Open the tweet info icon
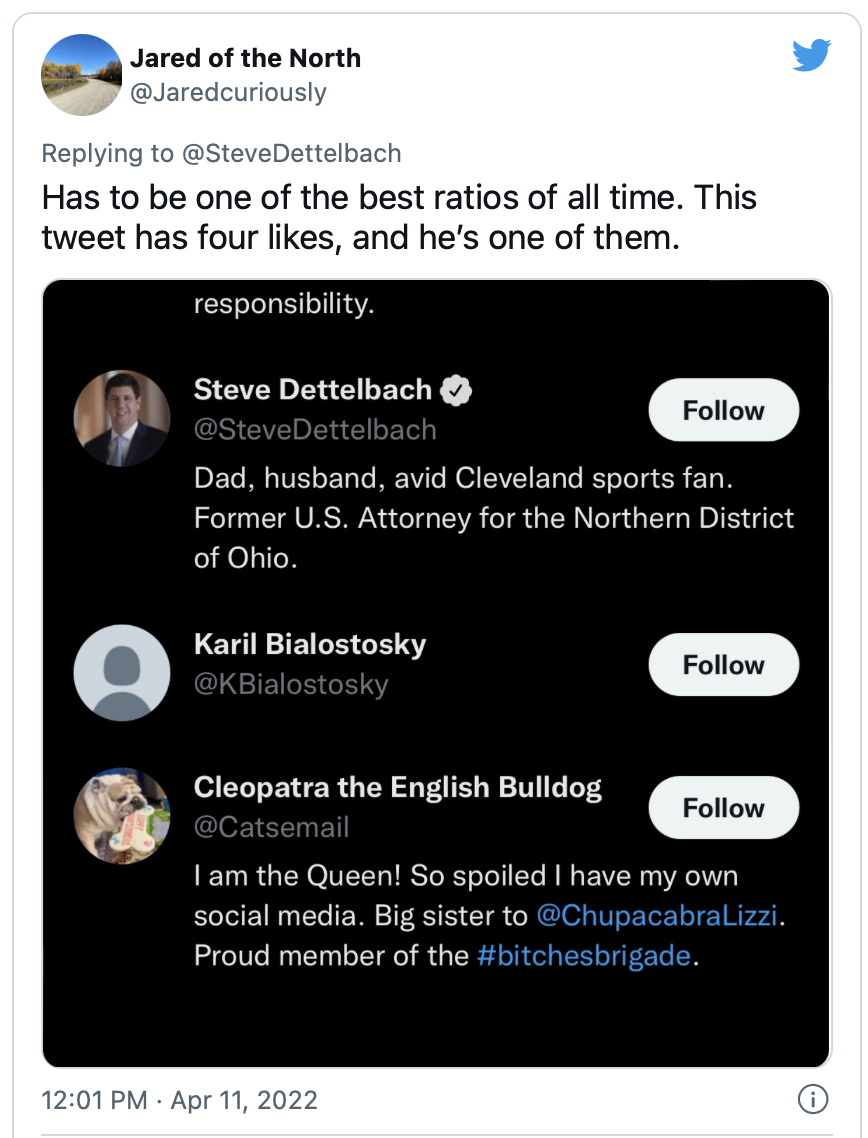 [x=812, y=1101]
